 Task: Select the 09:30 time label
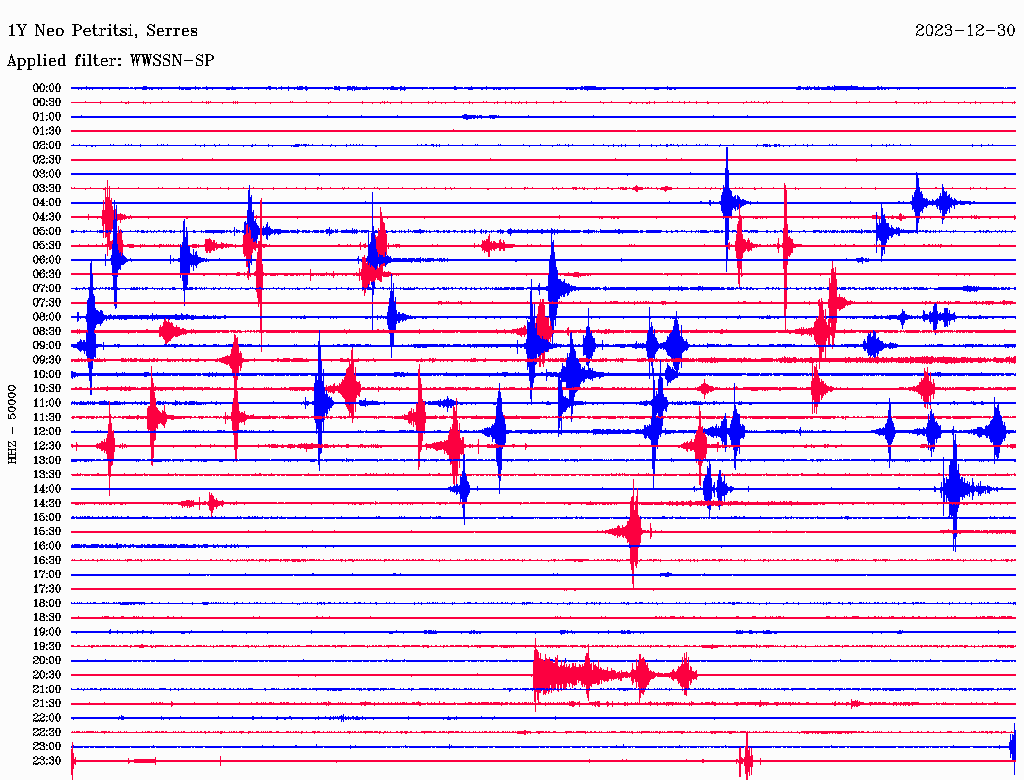tap(47, 360)
